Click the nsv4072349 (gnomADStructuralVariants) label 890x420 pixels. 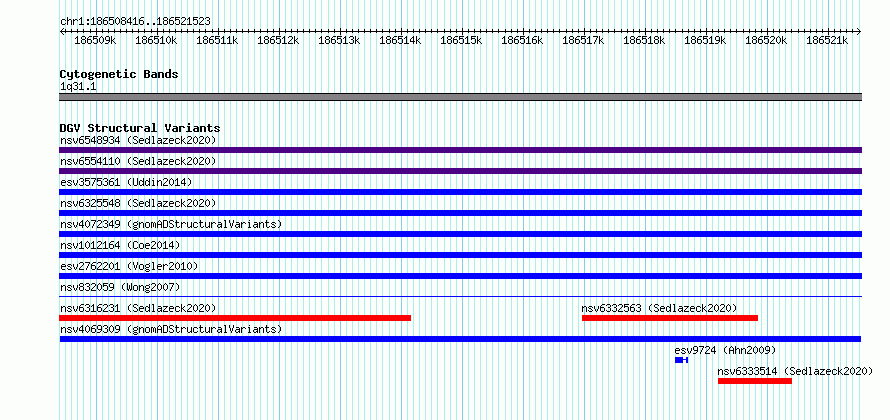point(171,224)
